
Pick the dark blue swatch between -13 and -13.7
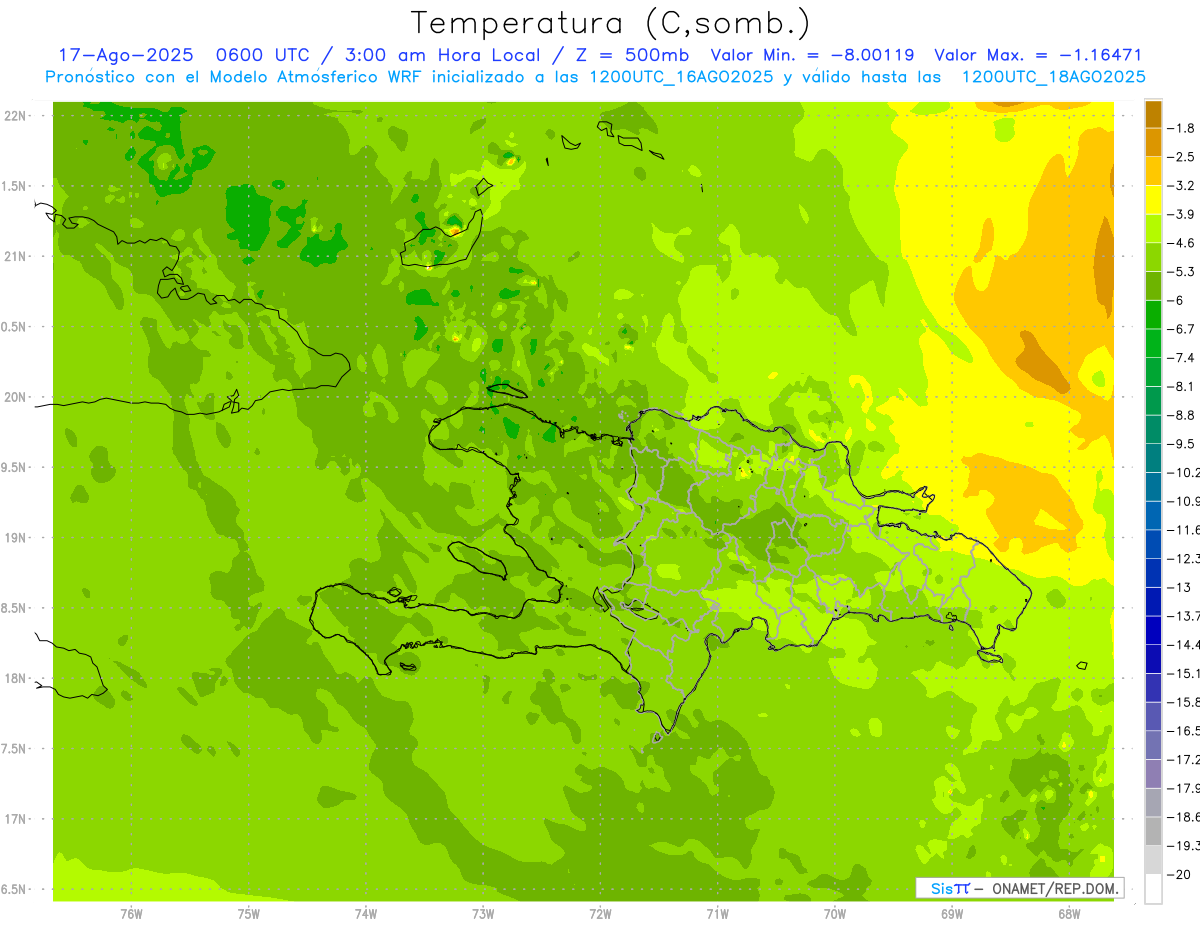click(x=1153, y=601)
